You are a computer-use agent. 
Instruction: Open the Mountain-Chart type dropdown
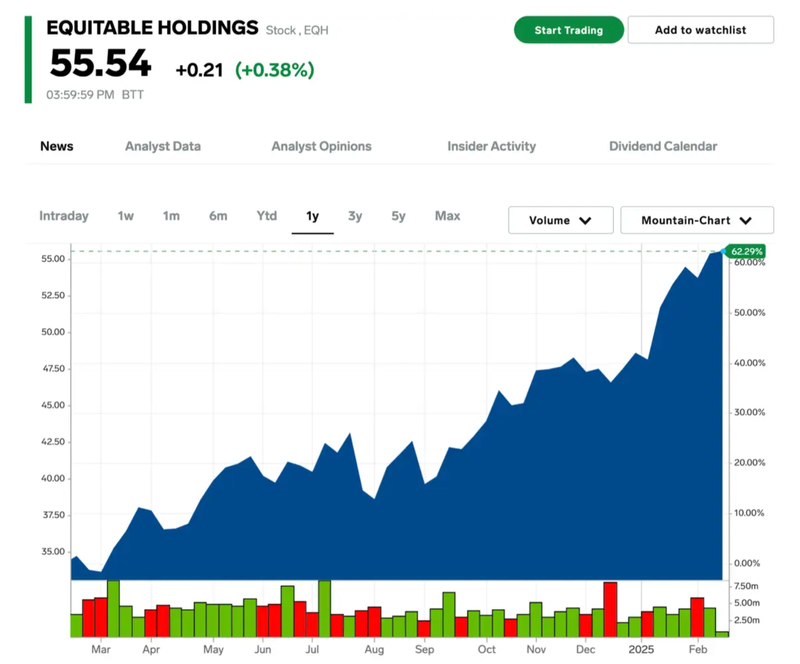click(696, 220)
